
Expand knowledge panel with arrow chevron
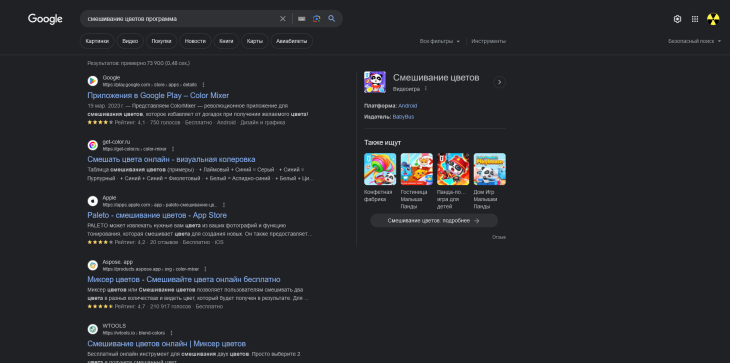499,82
